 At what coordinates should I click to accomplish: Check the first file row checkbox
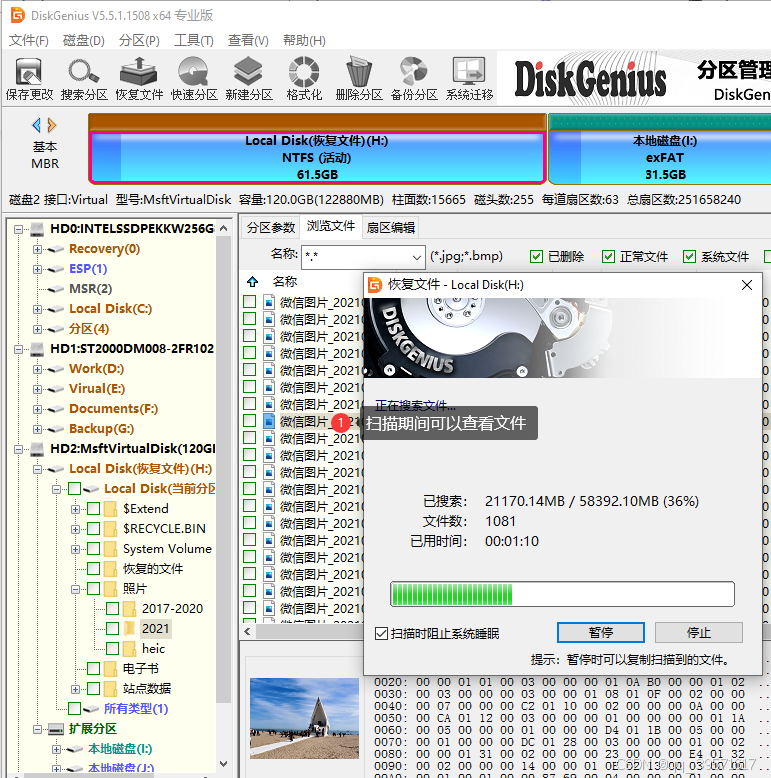tap(250, 302)
